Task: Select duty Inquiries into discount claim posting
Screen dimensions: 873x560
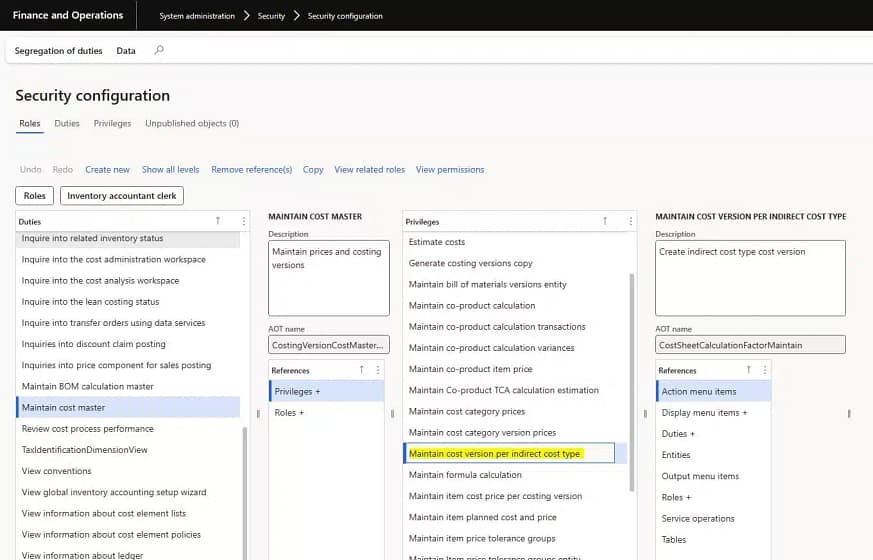Action: pyautogui.click(x=128, y=344)
